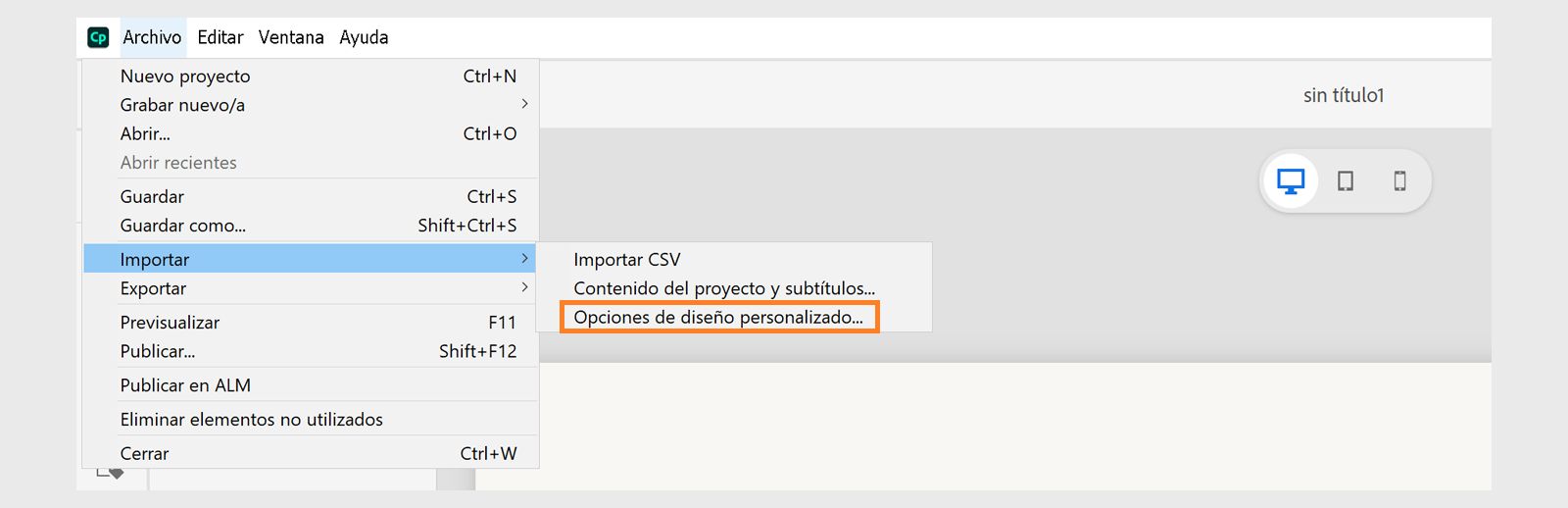Expand the Grabar nuevo/a submenu

pos(182,105)
